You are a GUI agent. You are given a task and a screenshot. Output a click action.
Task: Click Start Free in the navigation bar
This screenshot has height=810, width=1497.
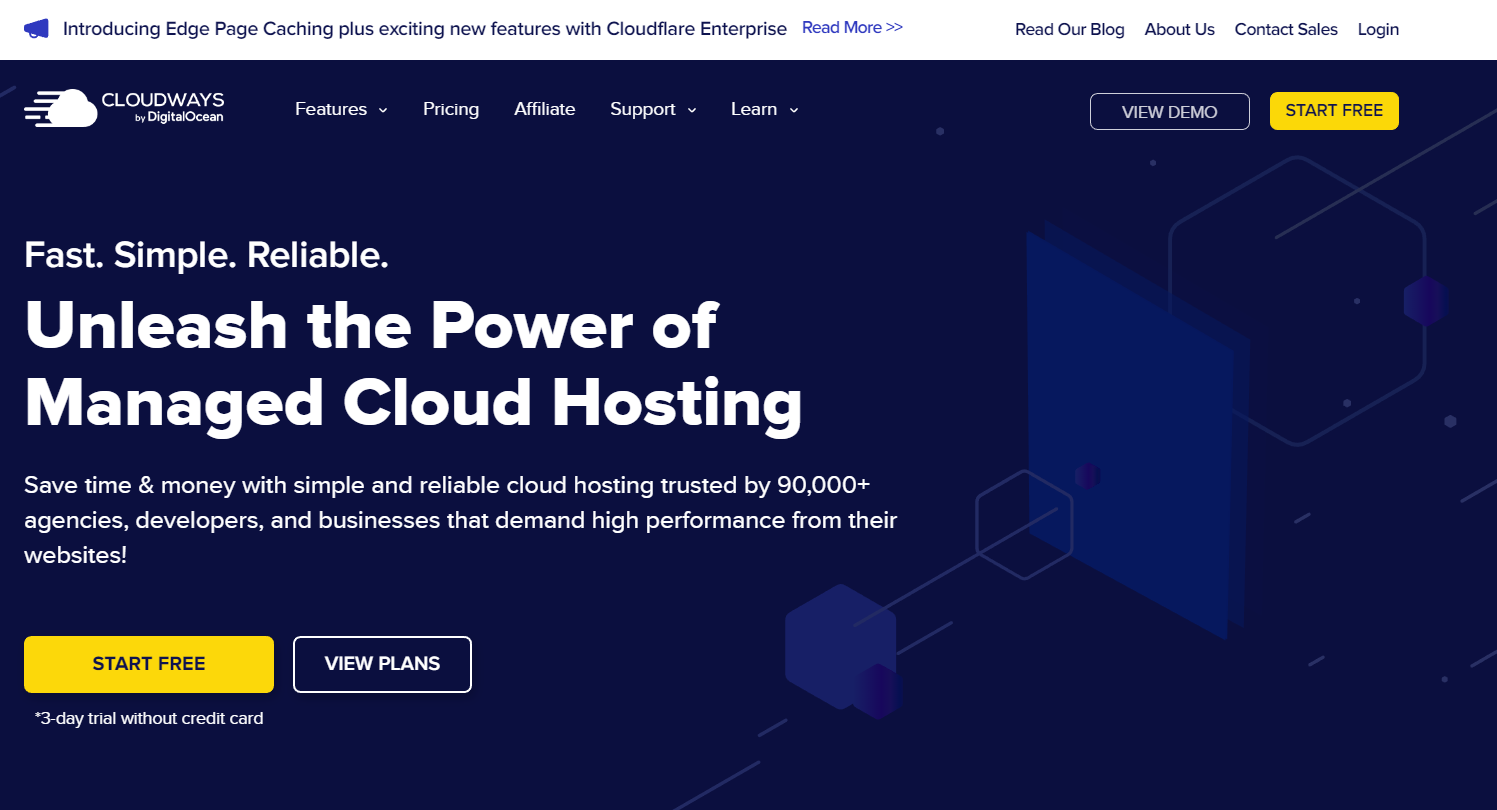tap(1334, 111)
